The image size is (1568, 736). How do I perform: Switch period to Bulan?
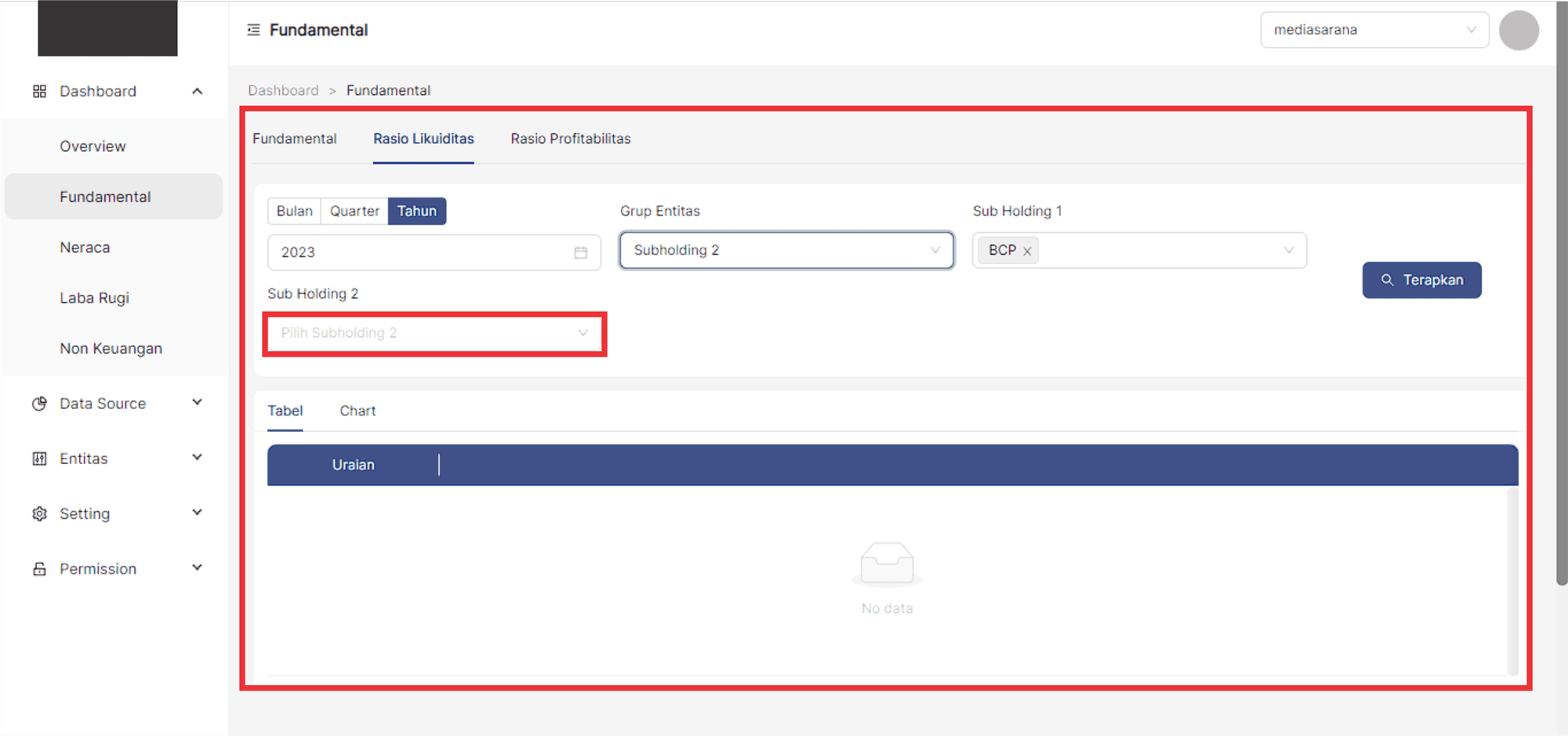coord(294,211)
